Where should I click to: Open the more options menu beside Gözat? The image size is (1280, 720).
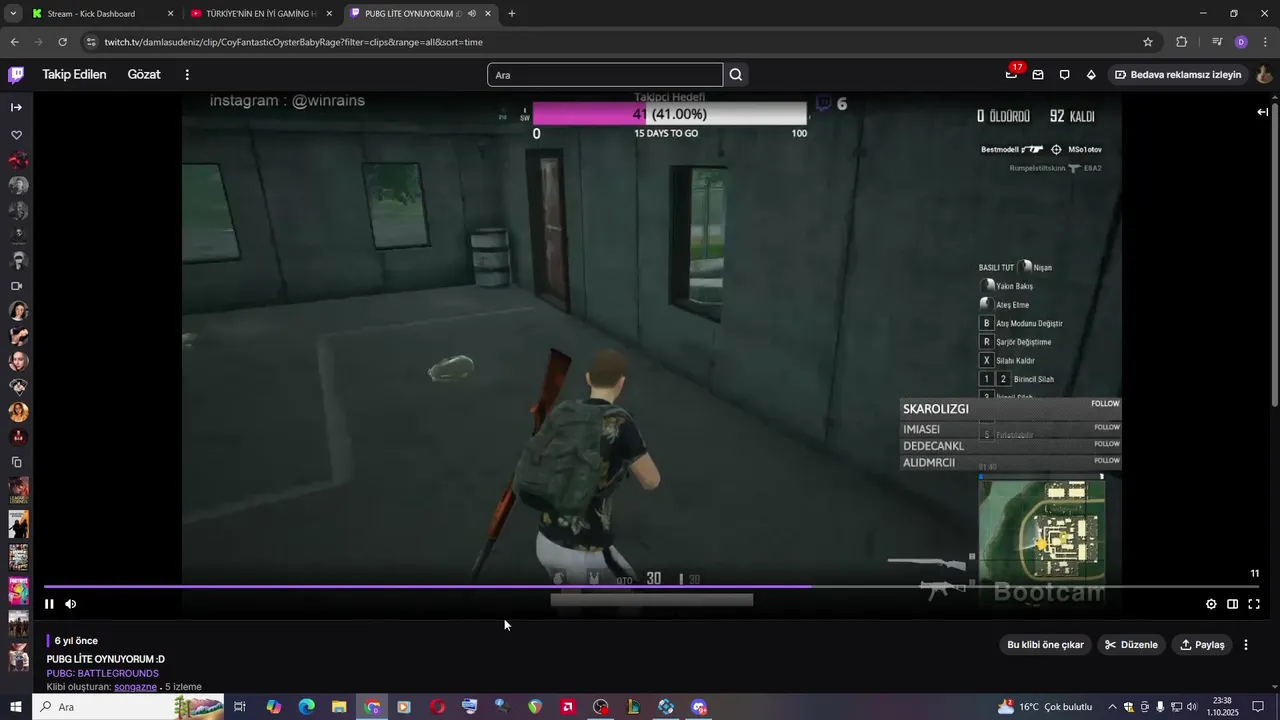[x=186, y=75]
